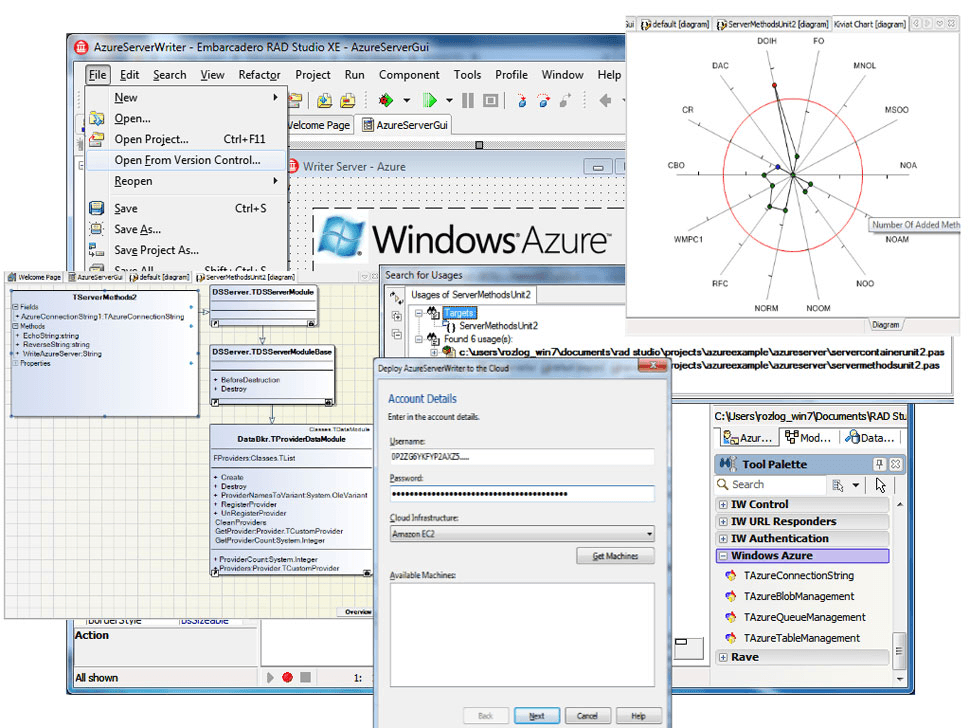Click the macro play triangle button
This screenshot has width=970, height=728.
coord(270,677)
